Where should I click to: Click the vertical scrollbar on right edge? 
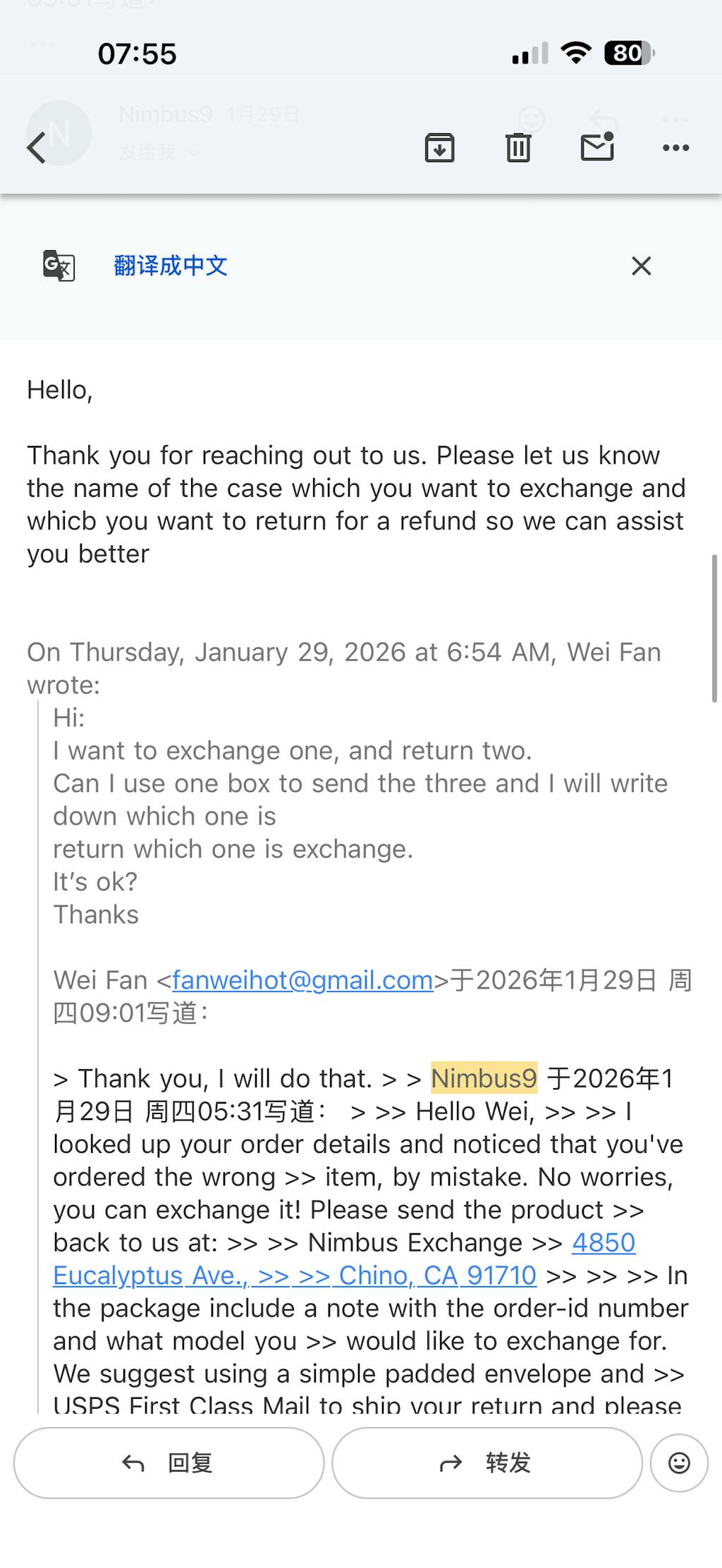click(715, 627)
